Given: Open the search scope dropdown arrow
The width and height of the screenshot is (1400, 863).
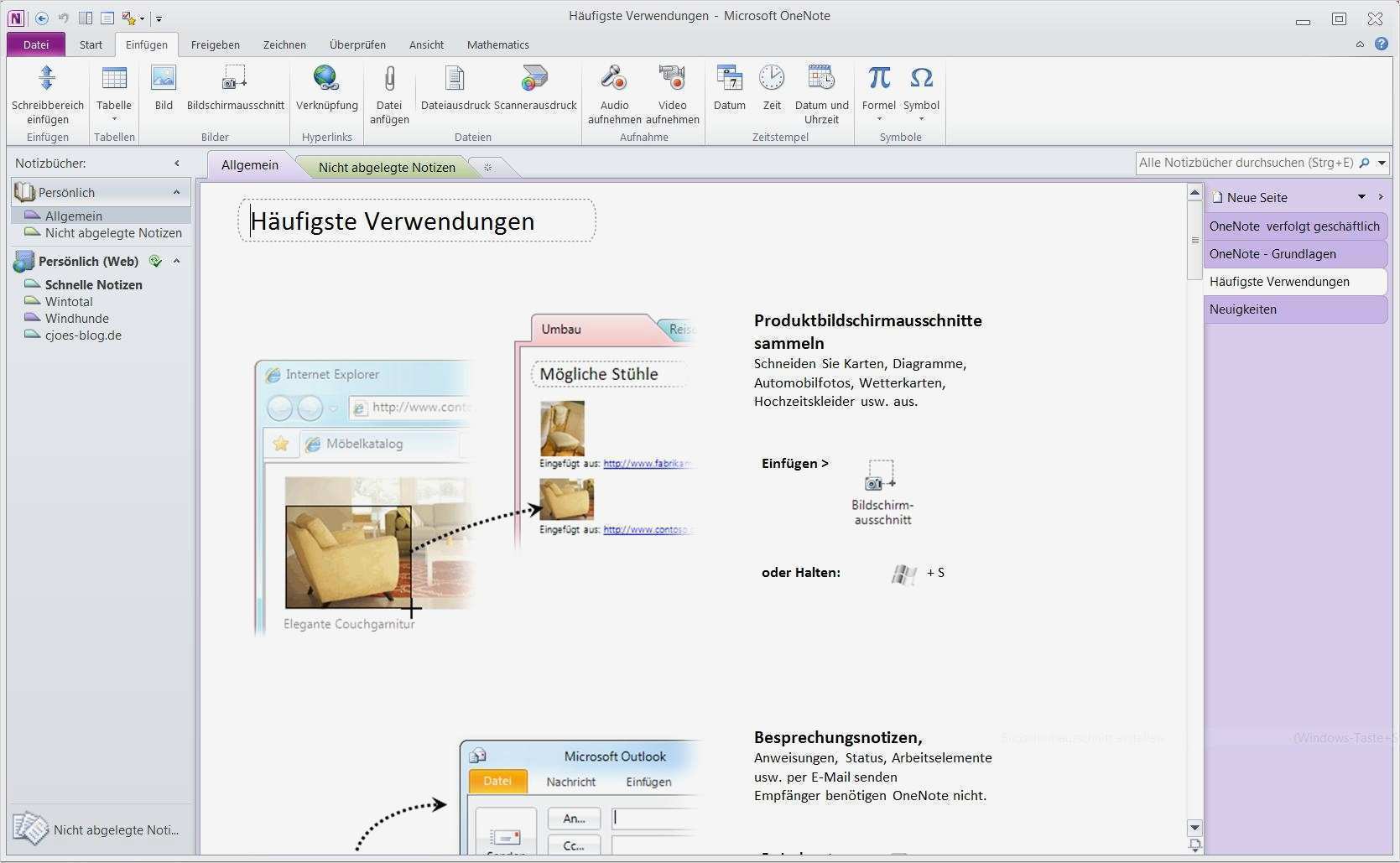Looking at the screenshot, I should (x=1382, y=163).
